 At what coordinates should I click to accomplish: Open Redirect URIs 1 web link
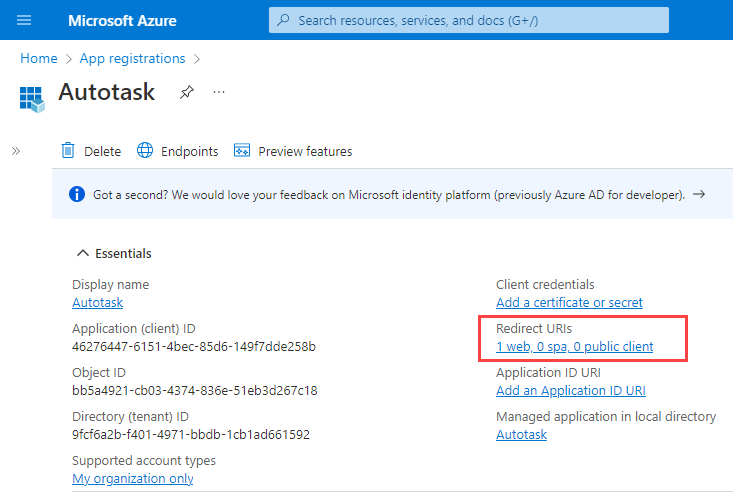pos(575,346)
